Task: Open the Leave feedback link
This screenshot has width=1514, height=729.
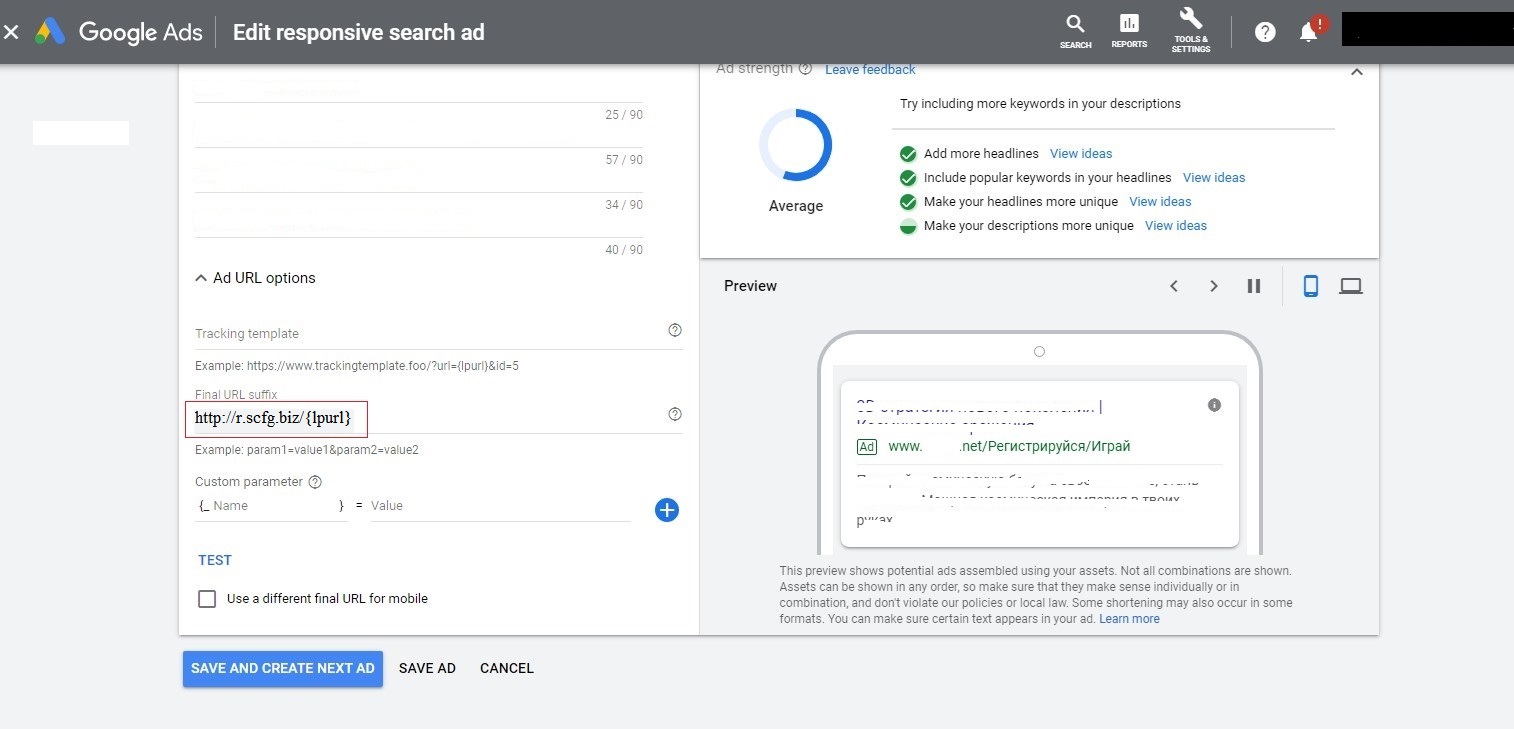Action: (870, 69)
